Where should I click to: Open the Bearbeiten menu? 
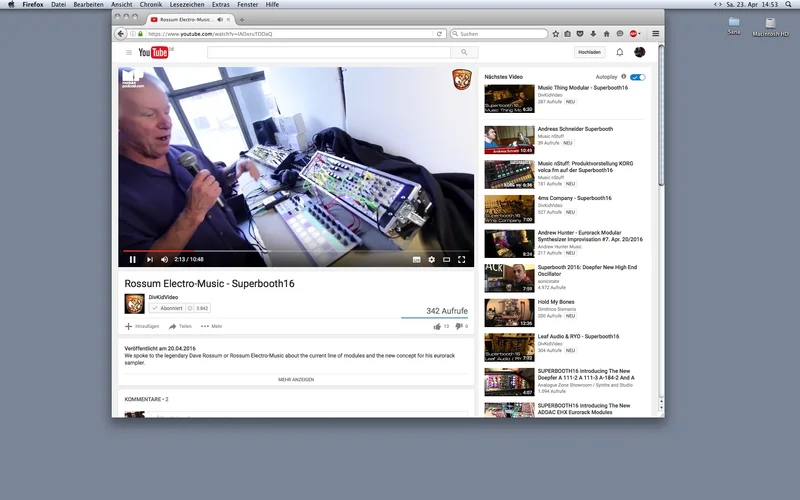click(88, 5)
